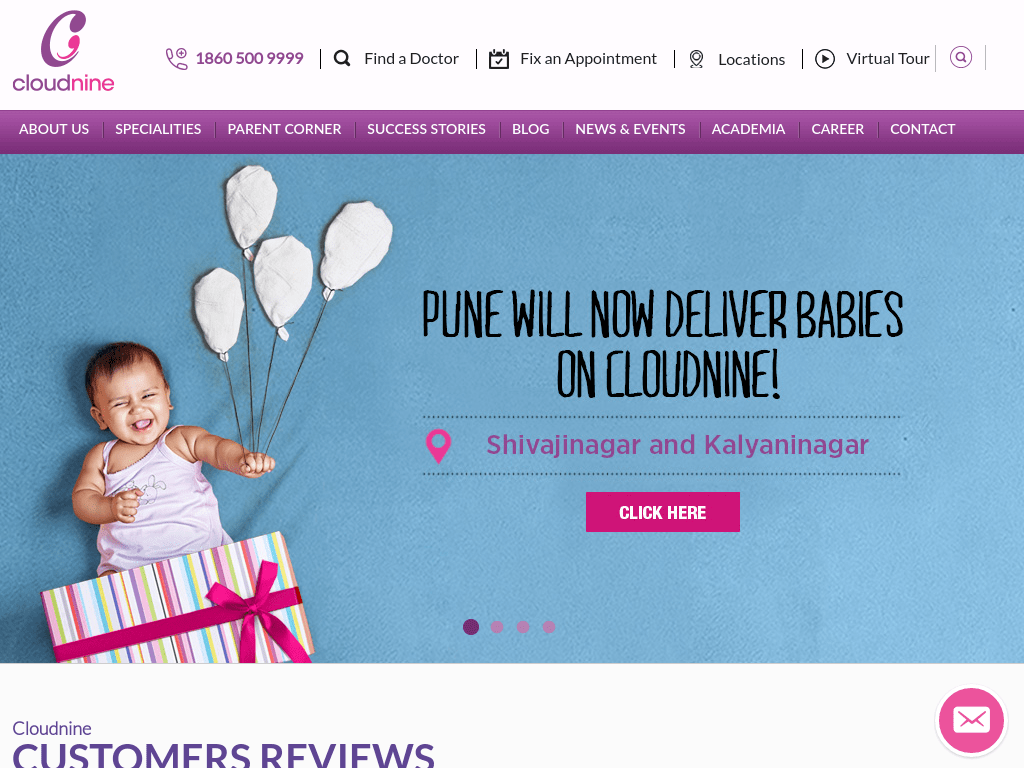
Task: Open the Blog page
Action: coord(530,129)
